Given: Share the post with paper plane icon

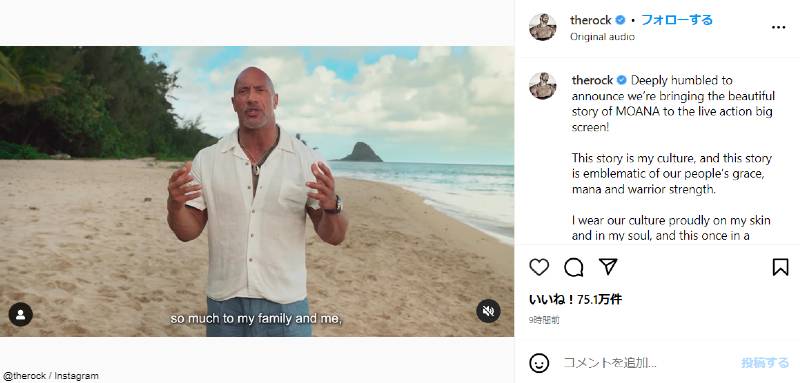Looking at the screenshot, I should (608, 267).
